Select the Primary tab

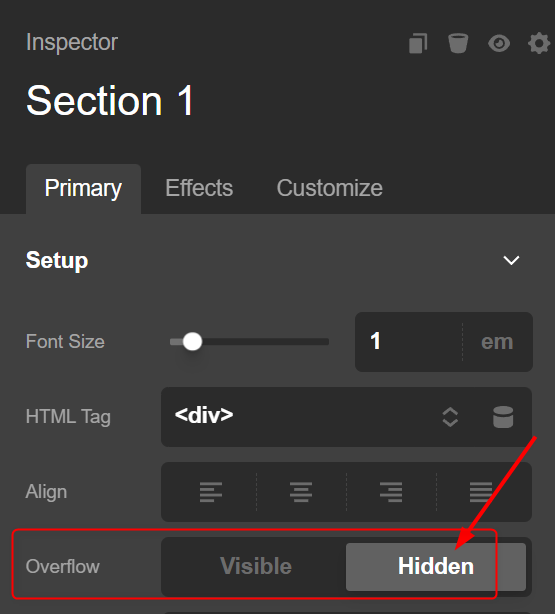coord(83,189)
